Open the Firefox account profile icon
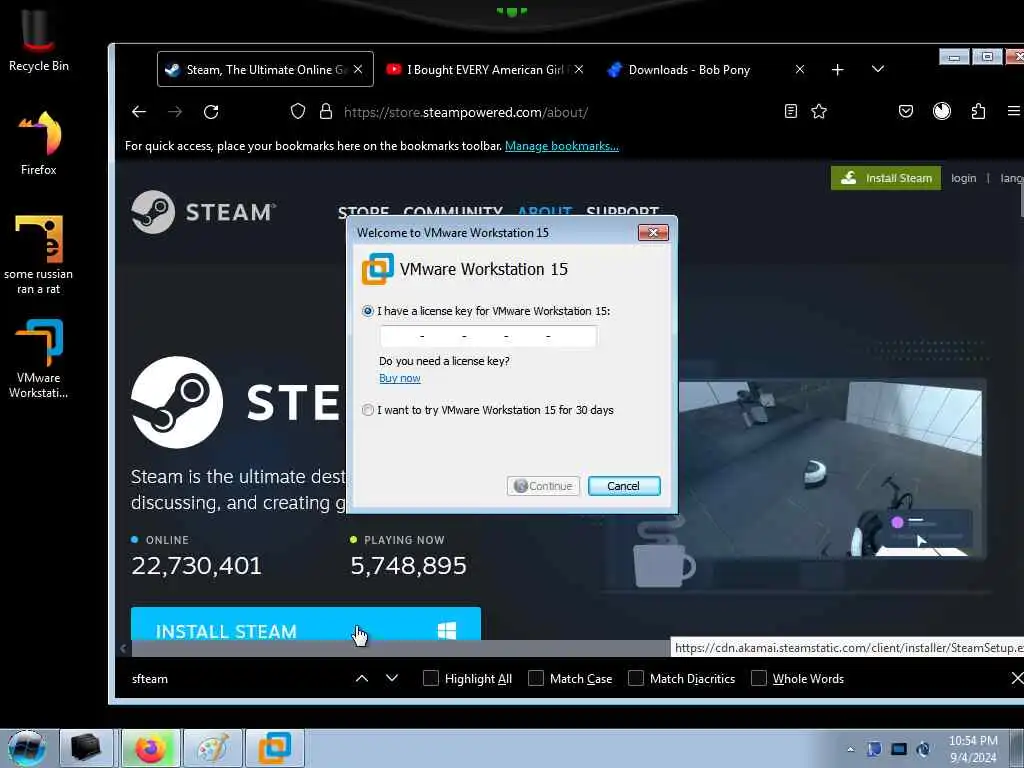 [942, 112]
